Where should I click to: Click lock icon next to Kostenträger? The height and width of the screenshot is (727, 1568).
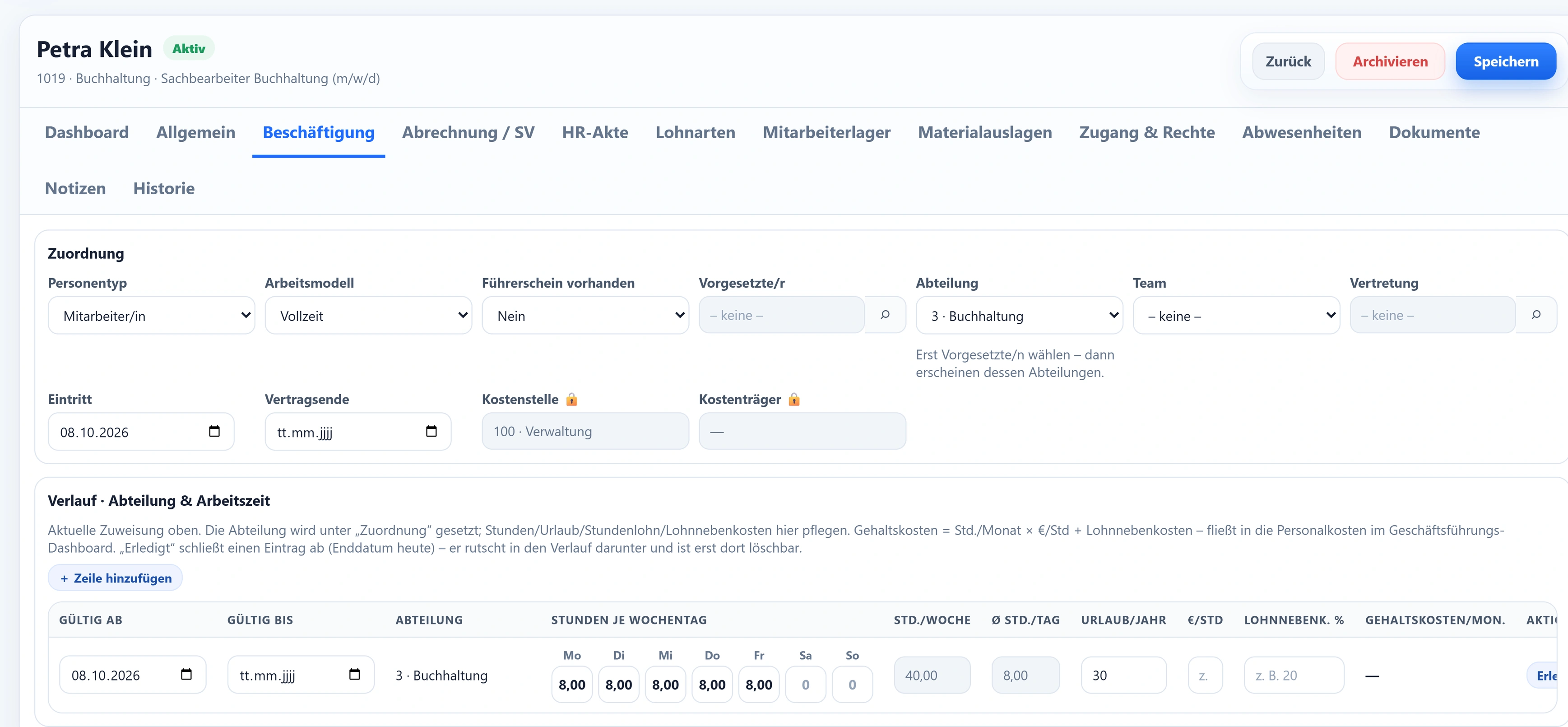pyautogui.click(x=794, y=400)
